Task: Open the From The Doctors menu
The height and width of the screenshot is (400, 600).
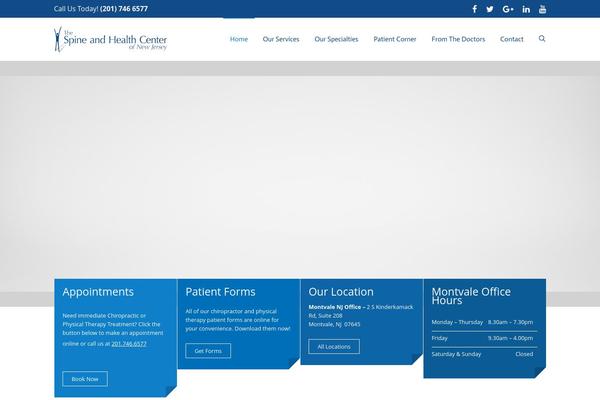Action: pos(458,39)
